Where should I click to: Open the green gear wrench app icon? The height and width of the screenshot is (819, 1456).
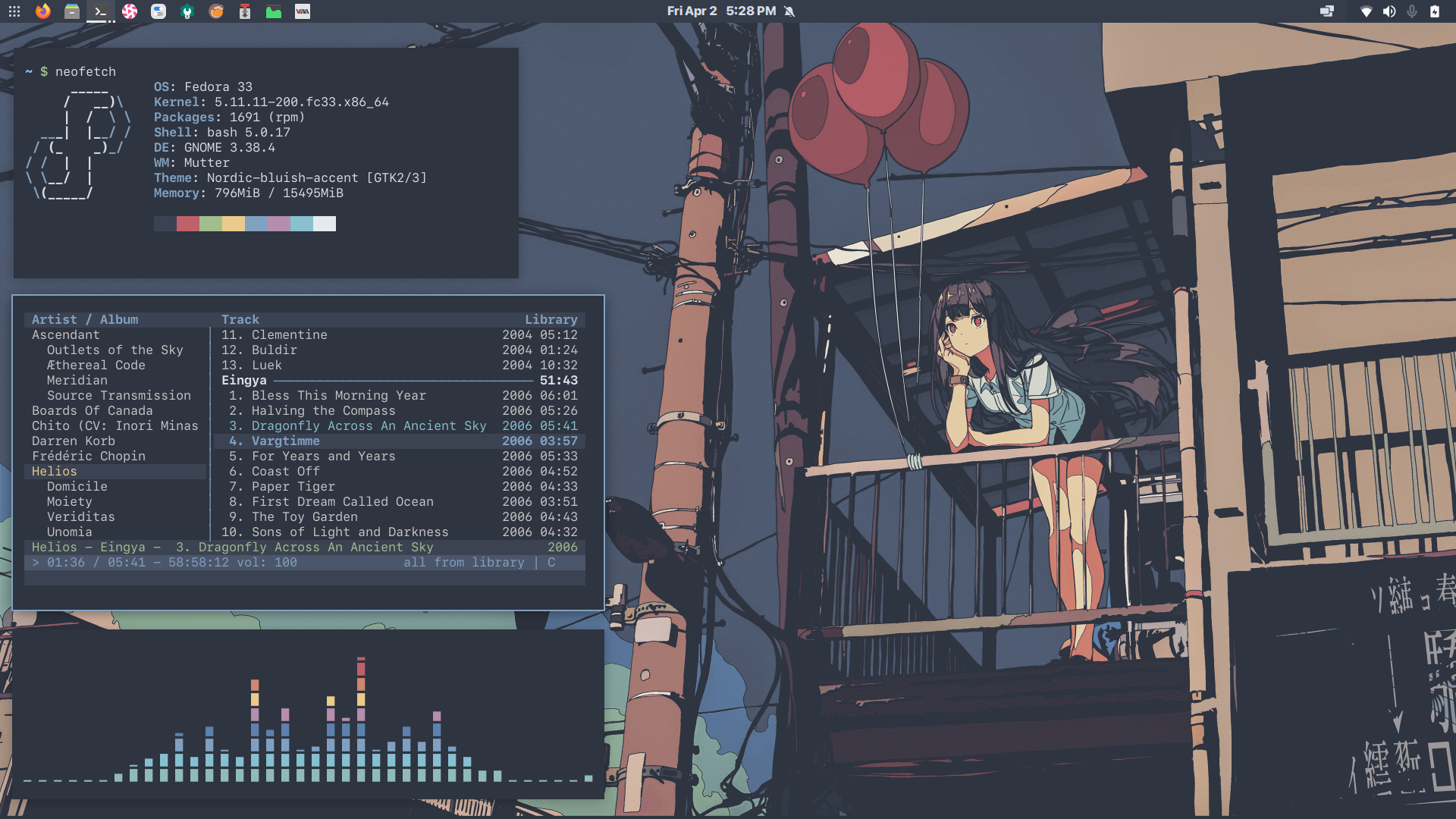click(187, 11)
